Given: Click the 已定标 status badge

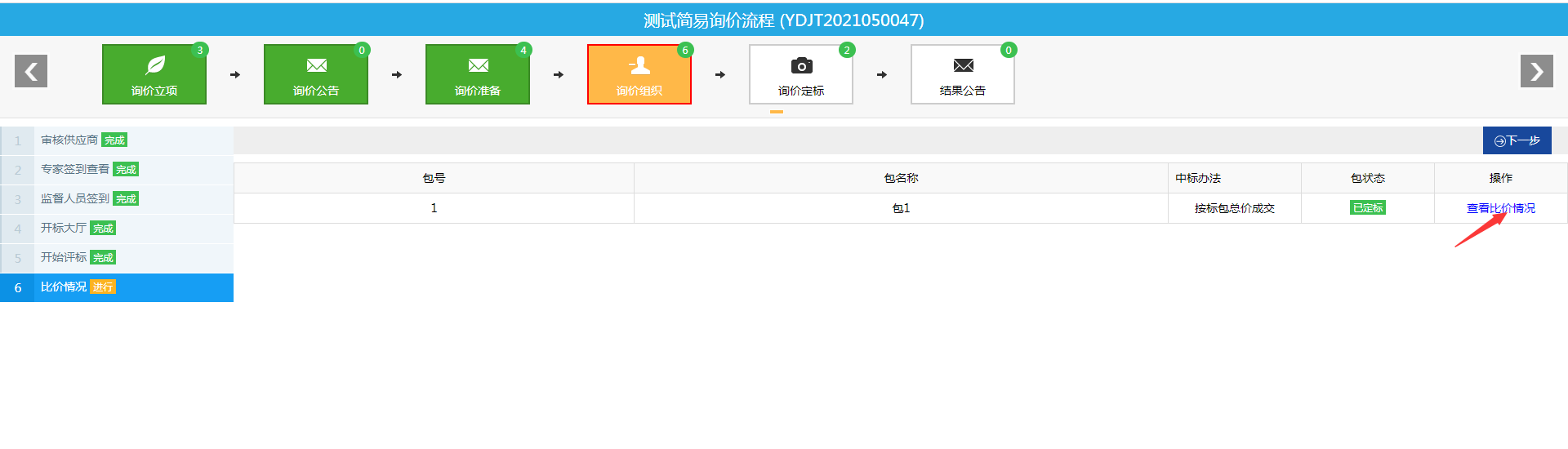Looking at the screenshot, I should click(x=1368, y=208).
